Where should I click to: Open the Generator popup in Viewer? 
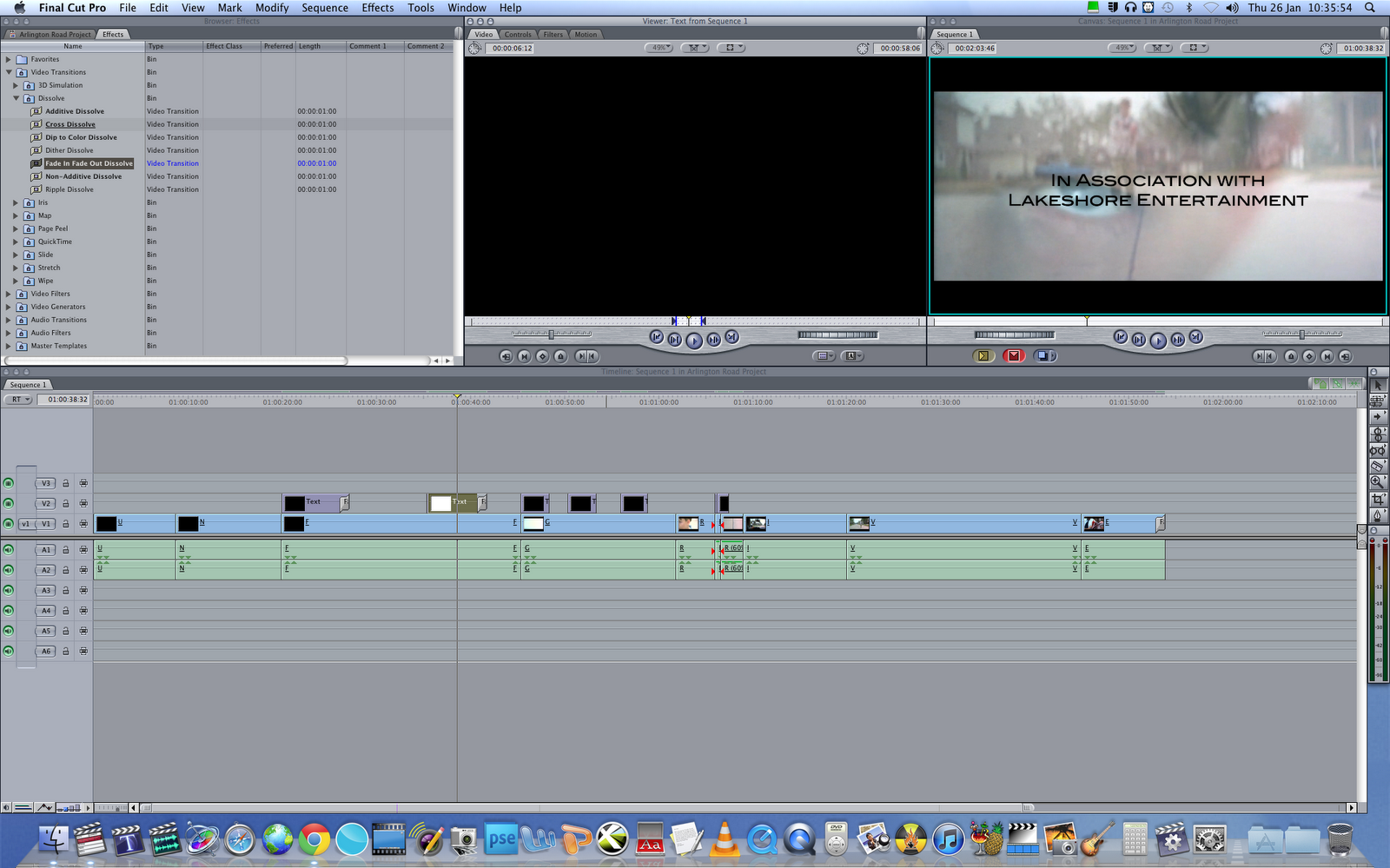coord(853,356)
